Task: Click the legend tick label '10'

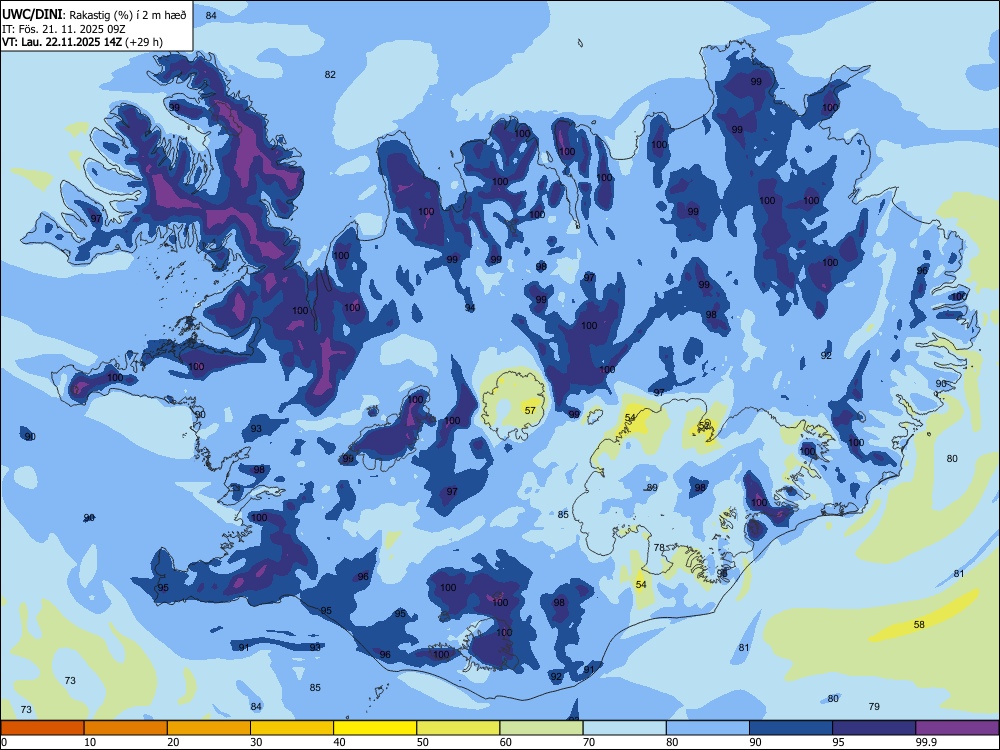Action: coord(90,742)
